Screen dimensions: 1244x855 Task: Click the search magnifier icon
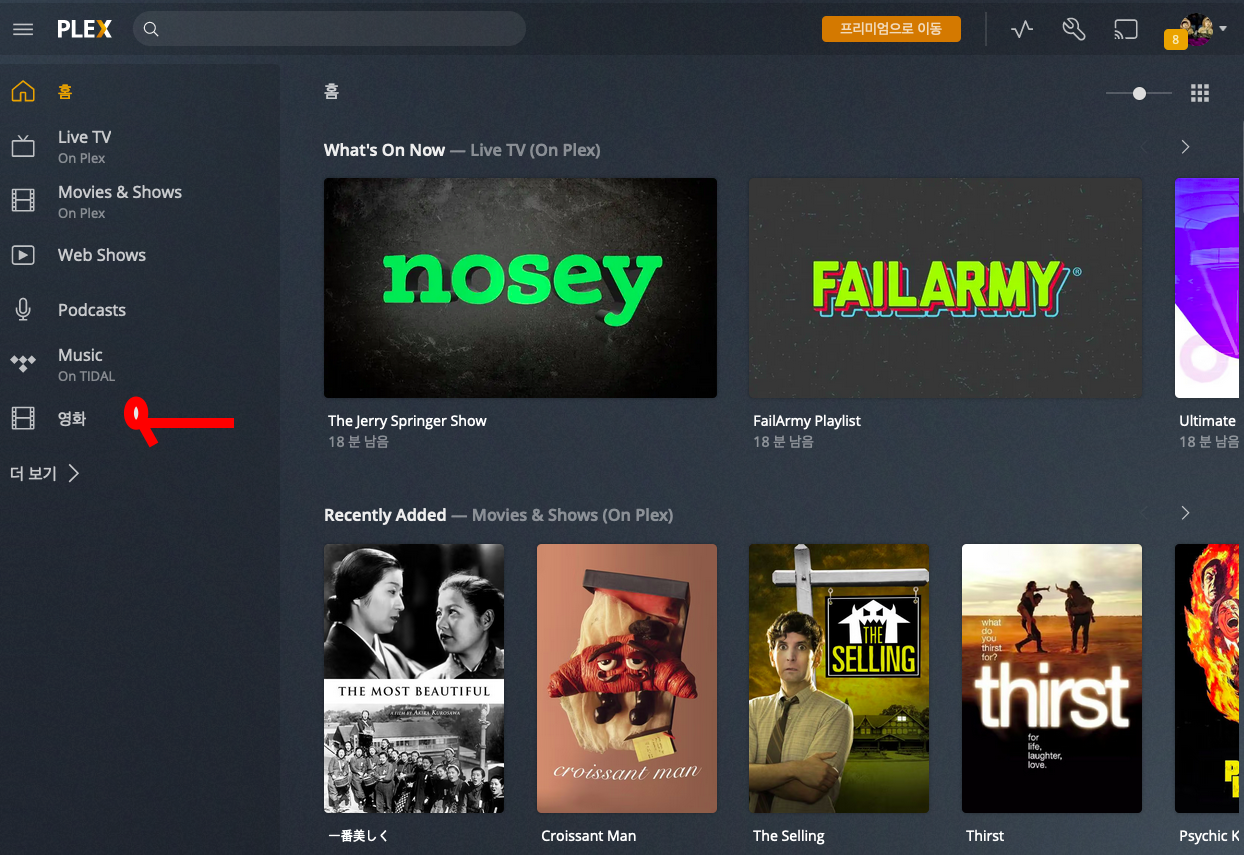coord(151,29)
